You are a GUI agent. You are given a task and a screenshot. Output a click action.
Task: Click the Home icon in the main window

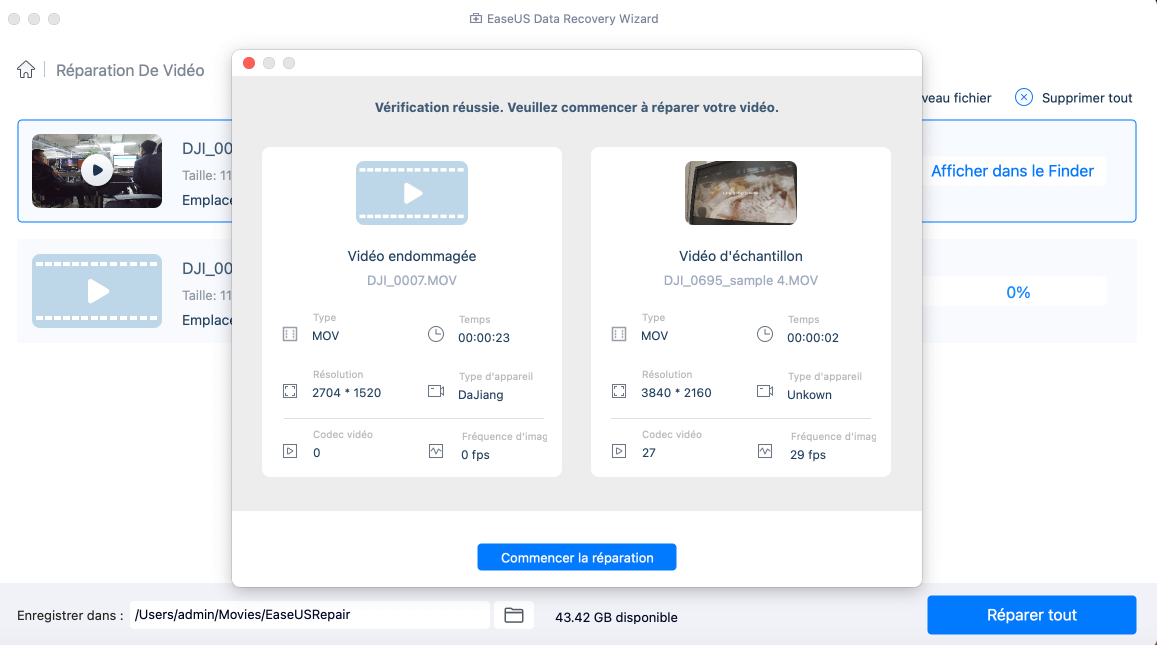point(26,69)
